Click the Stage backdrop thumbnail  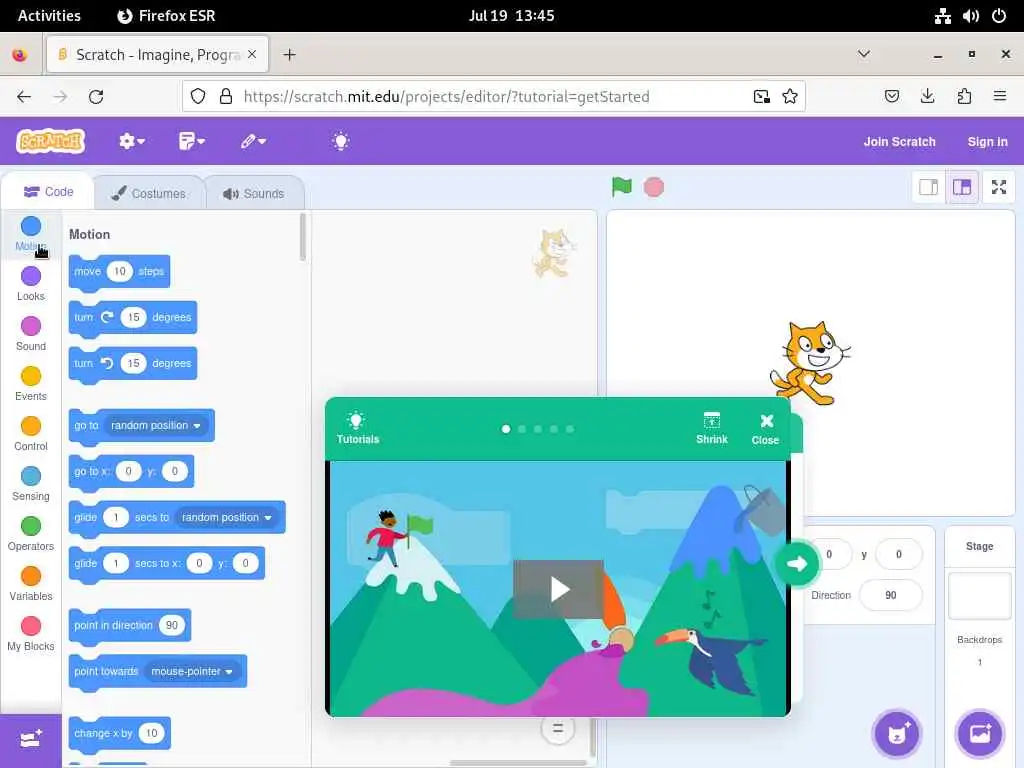pos(979,596)
